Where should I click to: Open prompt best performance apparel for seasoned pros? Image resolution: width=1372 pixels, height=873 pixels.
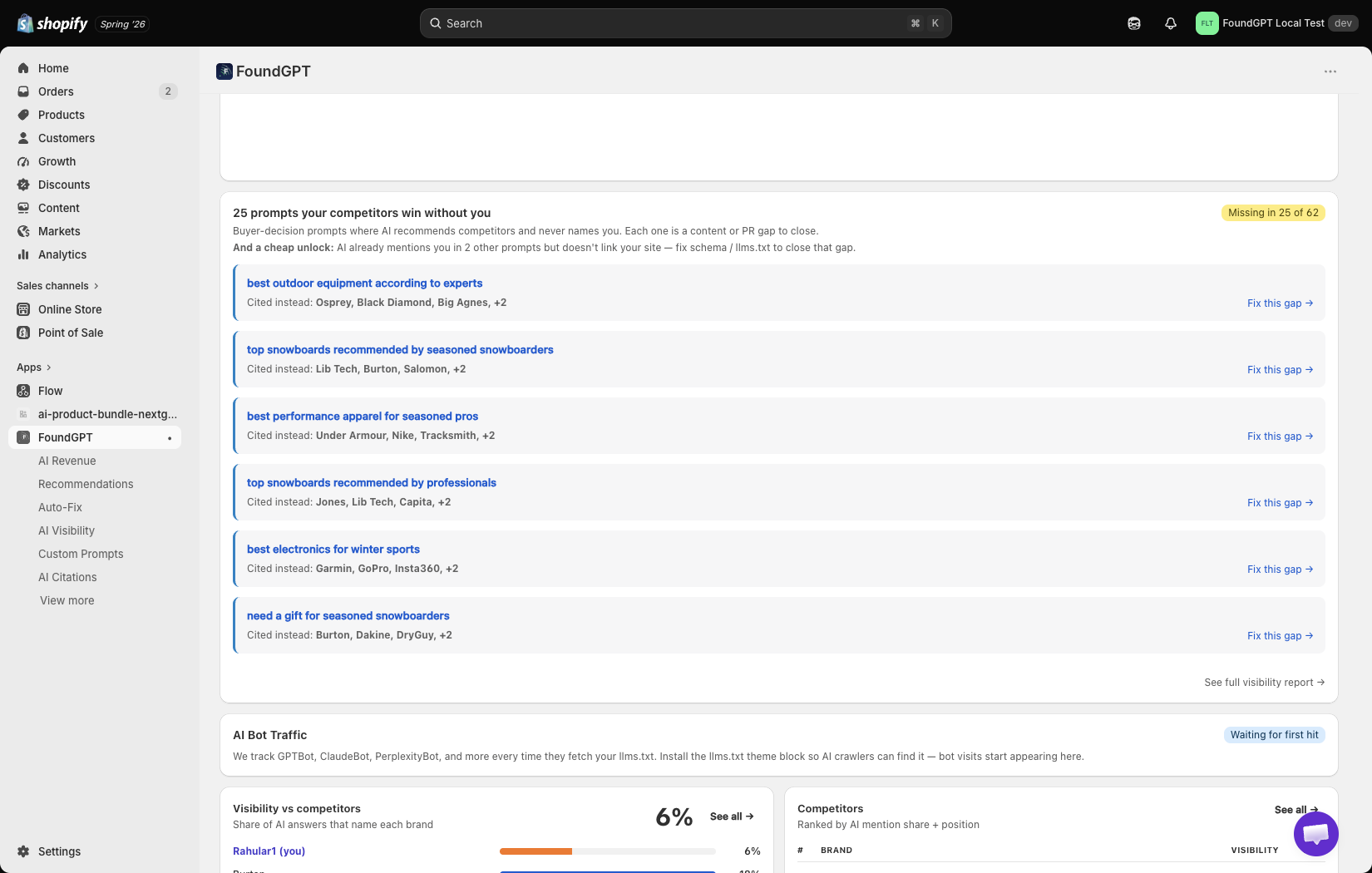[363, 417]
